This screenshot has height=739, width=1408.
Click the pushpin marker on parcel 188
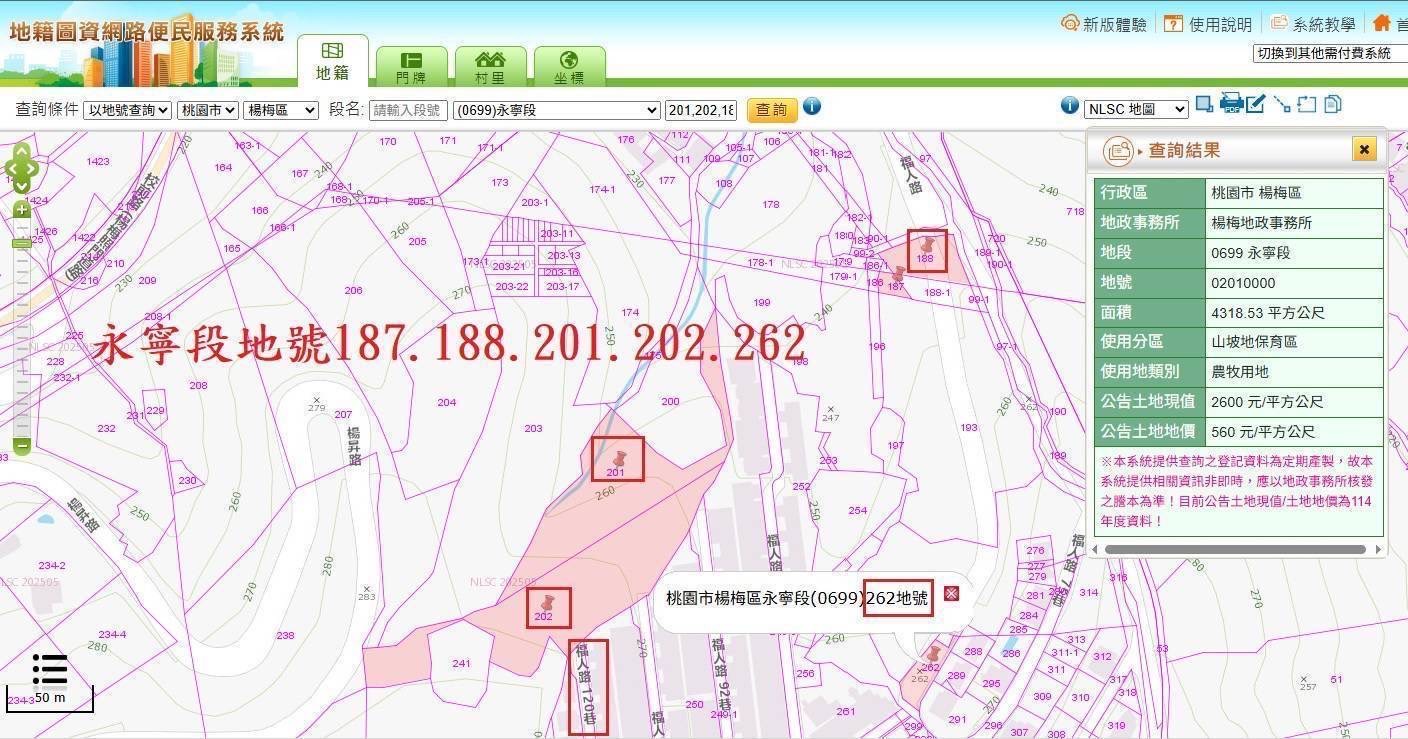click(x=929, y=244)
